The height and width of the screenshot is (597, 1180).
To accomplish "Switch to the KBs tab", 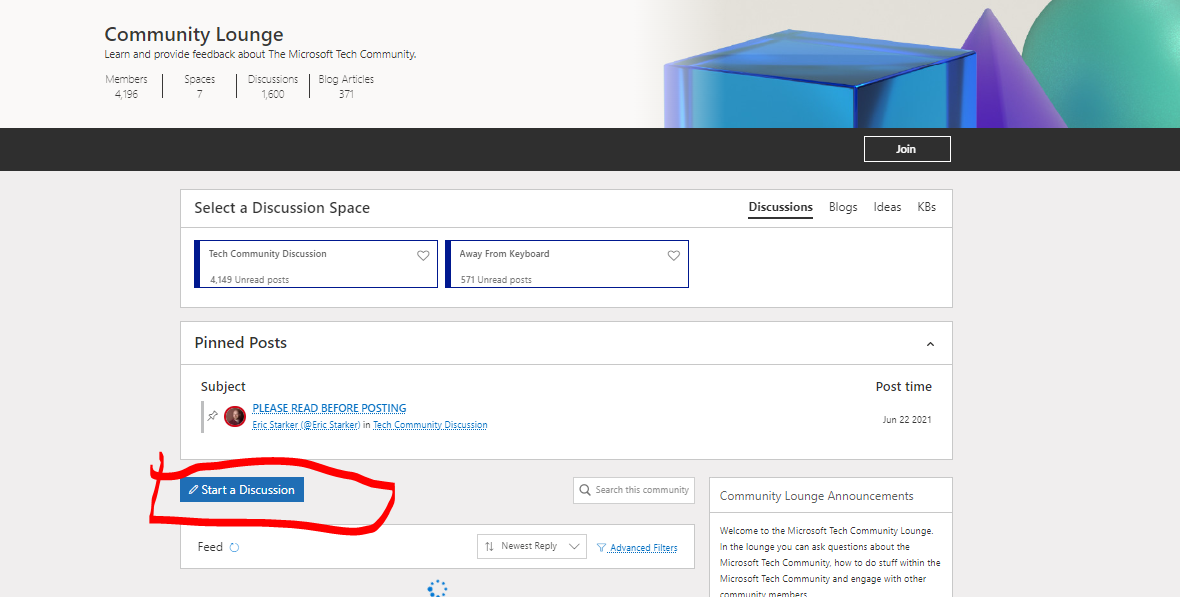I will tap(926, 207).
